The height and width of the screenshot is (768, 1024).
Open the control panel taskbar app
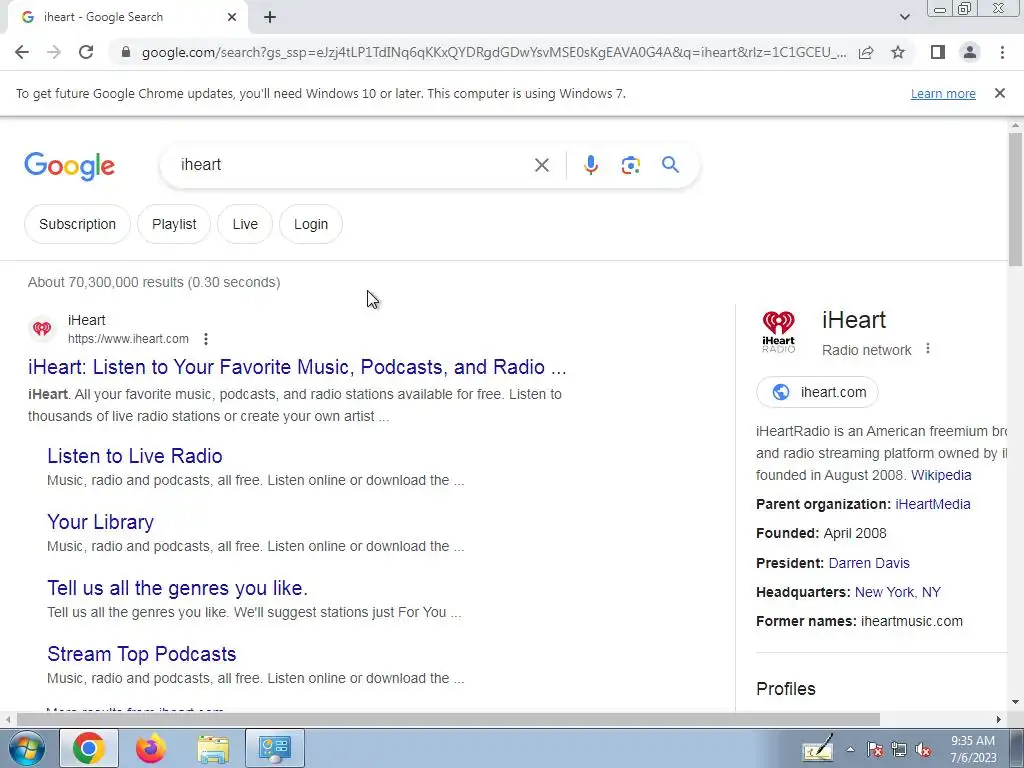coord(275,748)
